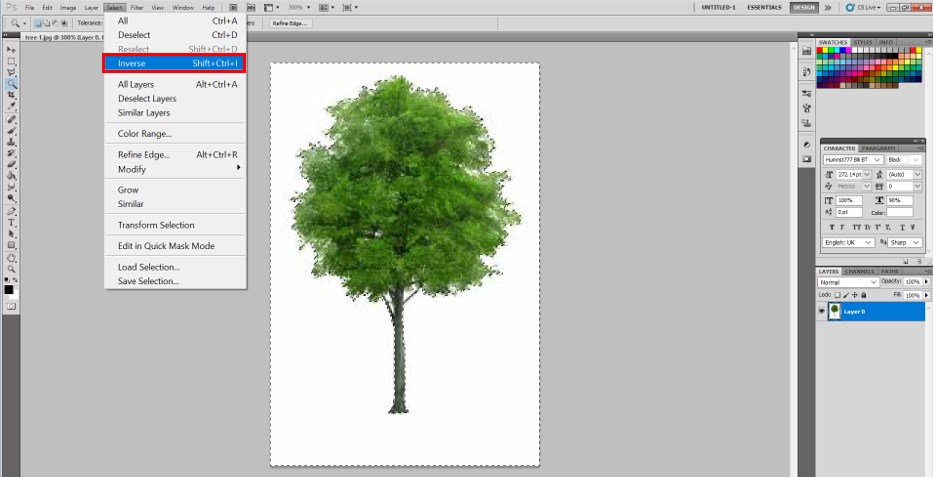This screenshot has width=933, height=477.
Task: Select the Zoom tool in the toolbox
Action: pos(11,269)
